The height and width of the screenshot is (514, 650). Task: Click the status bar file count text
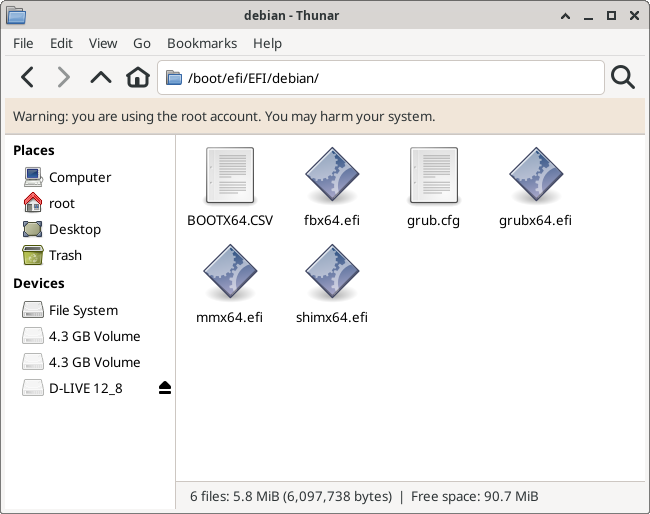pos(291,496)
